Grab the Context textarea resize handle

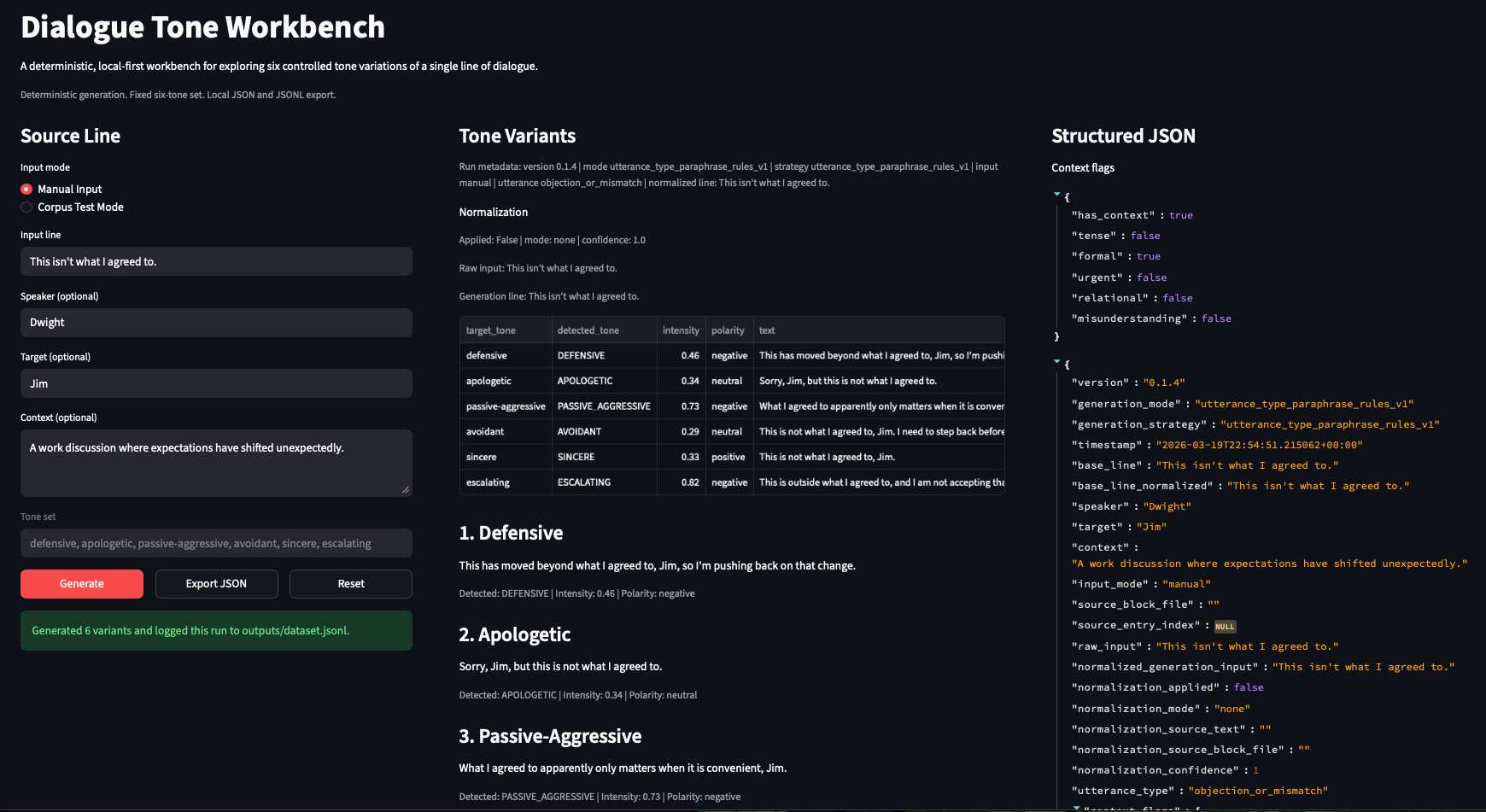point(405,489)
